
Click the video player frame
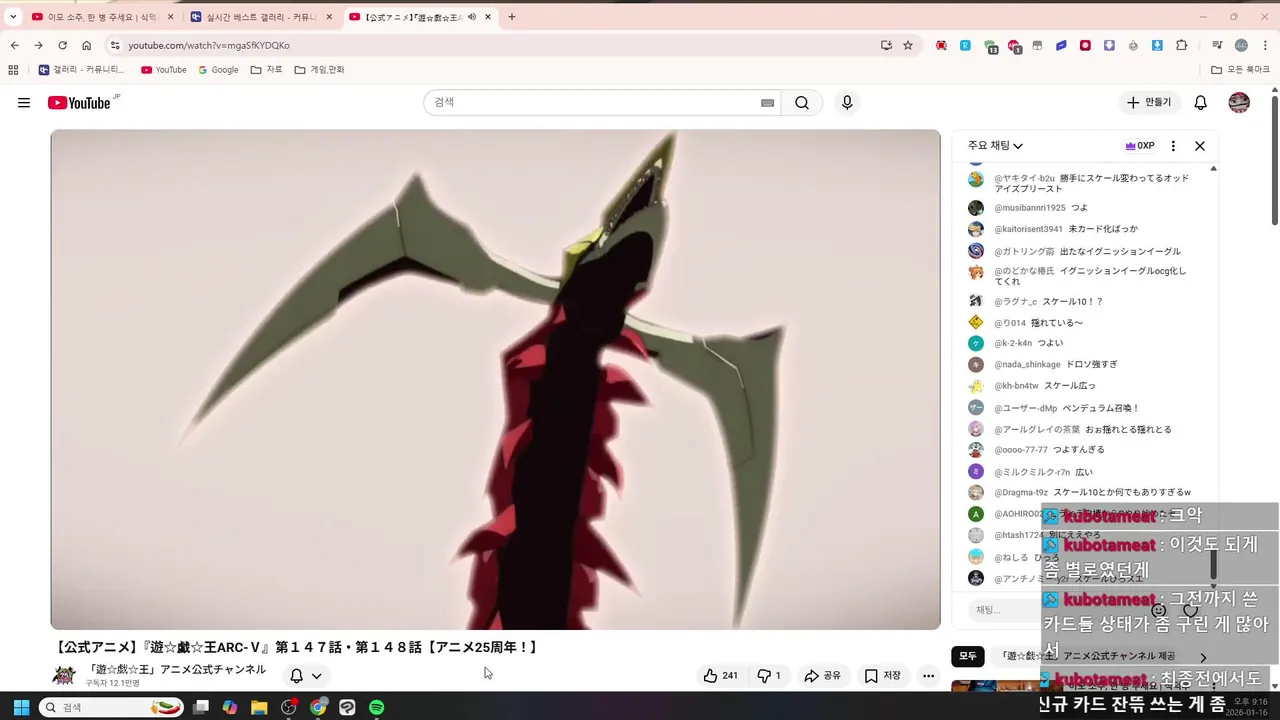496,379
